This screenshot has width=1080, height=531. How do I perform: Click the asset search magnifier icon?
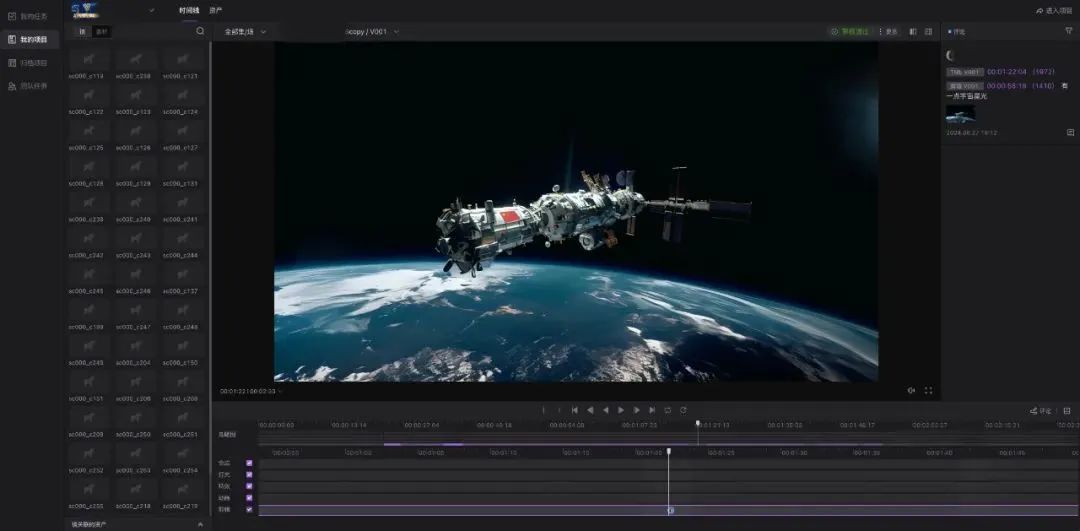[200, 31]
